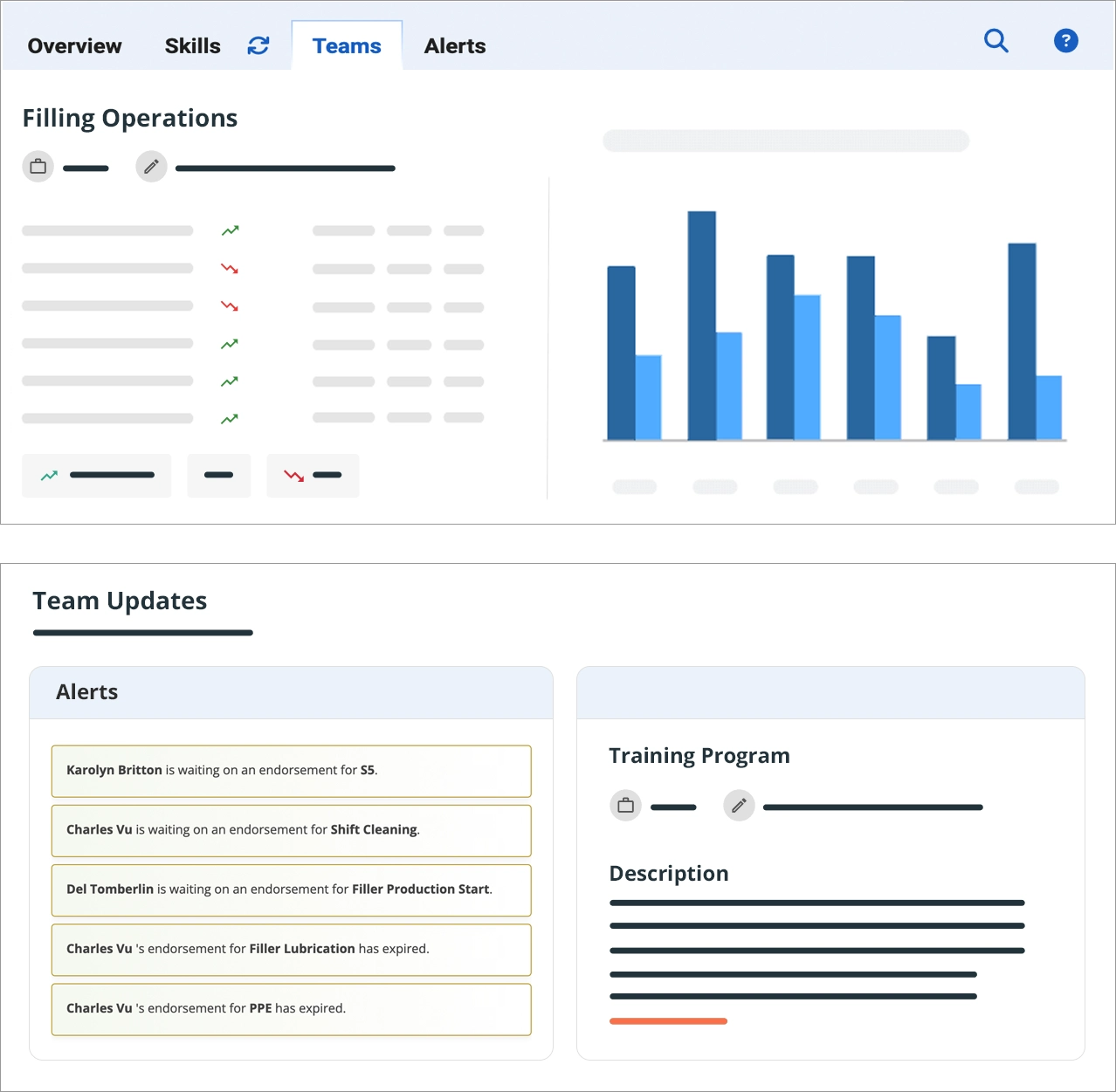Click the orange link under Description
This screenshot has height=1092, width=1116.
click(x=668, y=1020)
